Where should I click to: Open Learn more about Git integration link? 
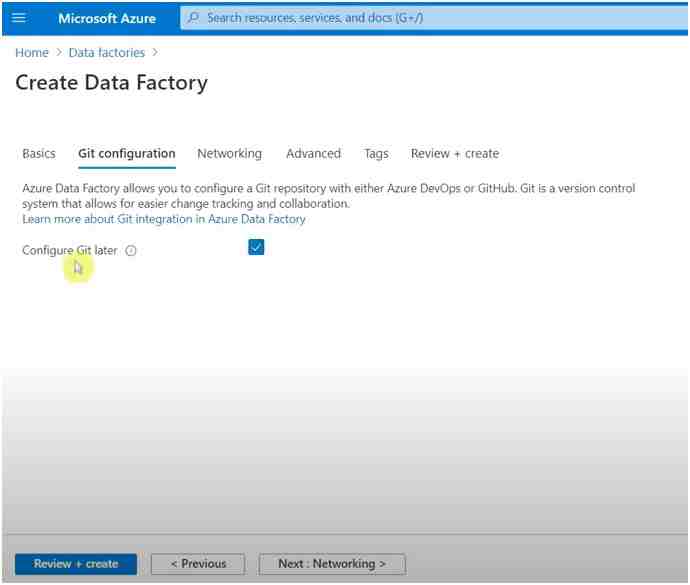click(164, 219)
